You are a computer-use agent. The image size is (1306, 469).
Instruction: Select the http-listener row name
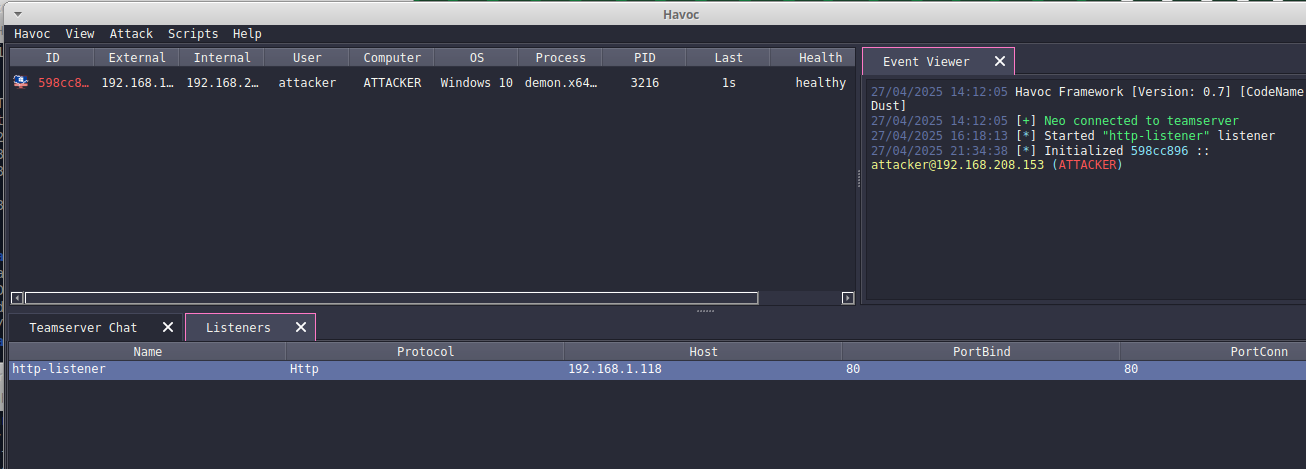pyautogui.click(x=59, y=369)
